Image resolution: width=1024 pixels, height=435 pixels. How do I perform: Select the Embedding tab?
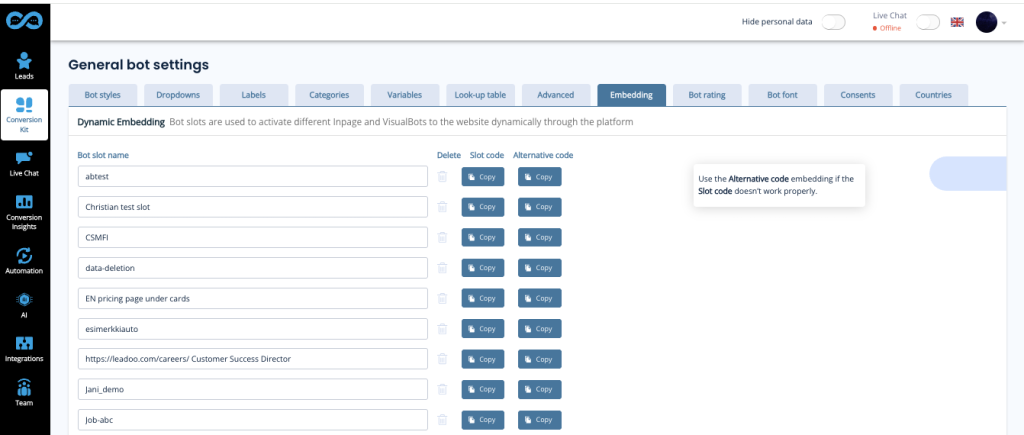(632, 95)
